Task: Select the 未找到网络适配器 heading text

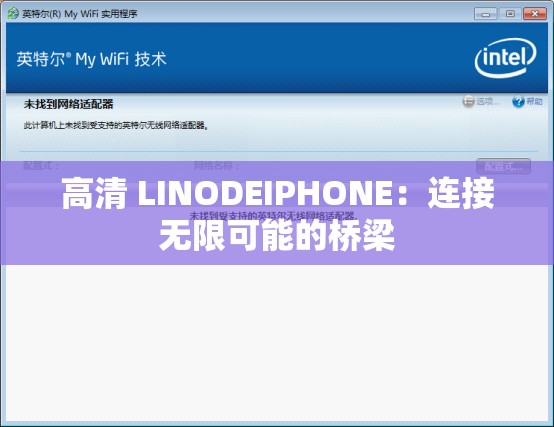Action: [x=69, y=104]
